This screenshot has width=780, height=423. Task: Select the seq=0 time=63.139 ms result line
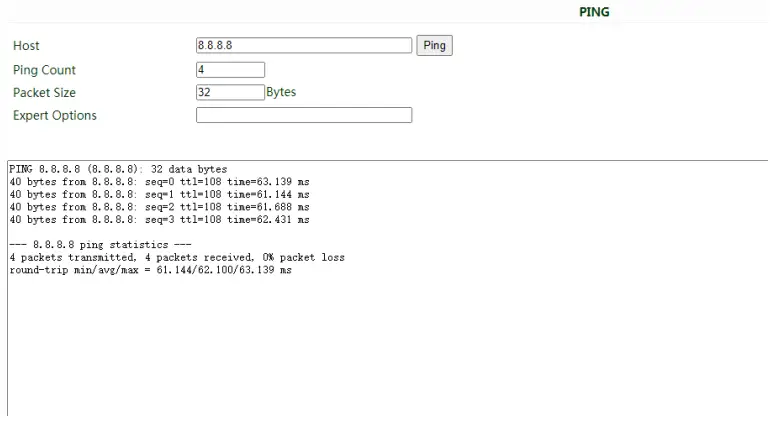click(x=159, y=182)
